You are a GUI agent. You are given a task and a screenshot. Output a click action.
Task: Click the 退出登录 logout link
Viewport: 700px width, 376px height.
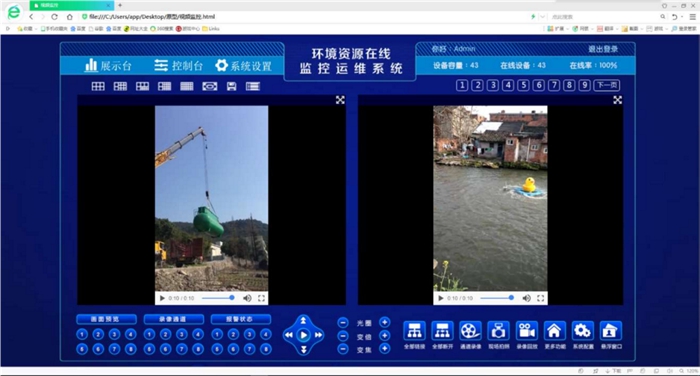coord(603,49)
